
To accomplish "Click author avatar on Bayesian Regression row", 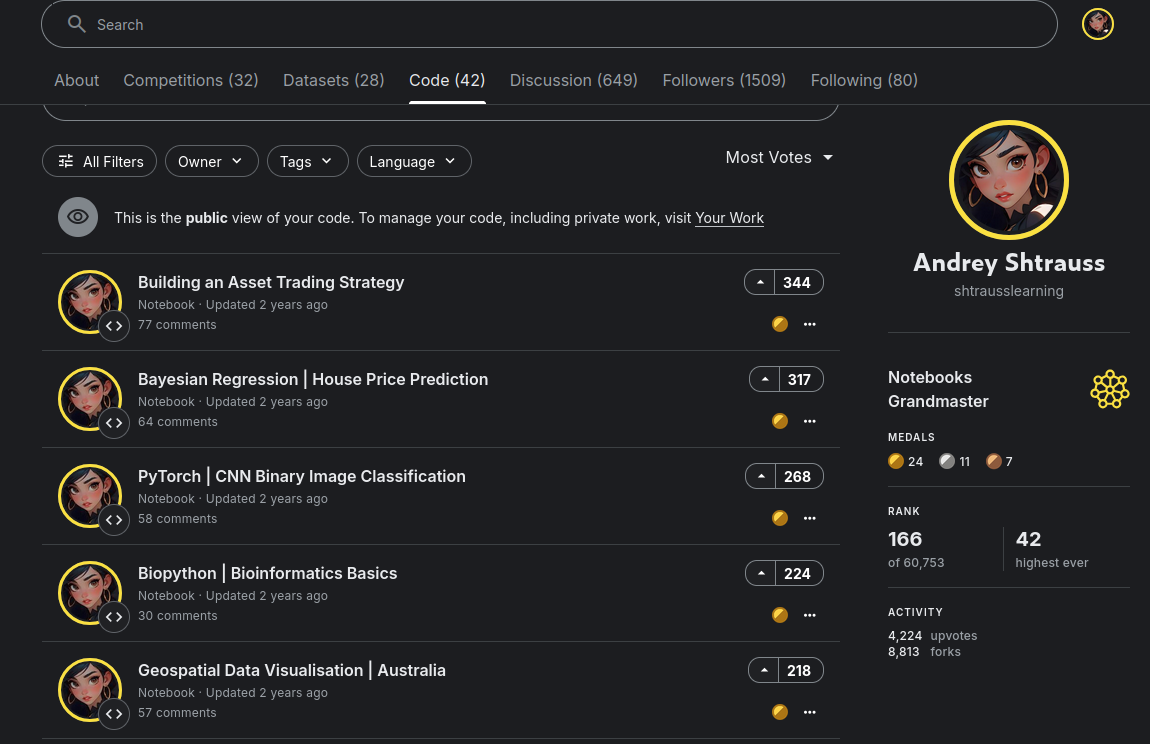I will pos(89,398).
